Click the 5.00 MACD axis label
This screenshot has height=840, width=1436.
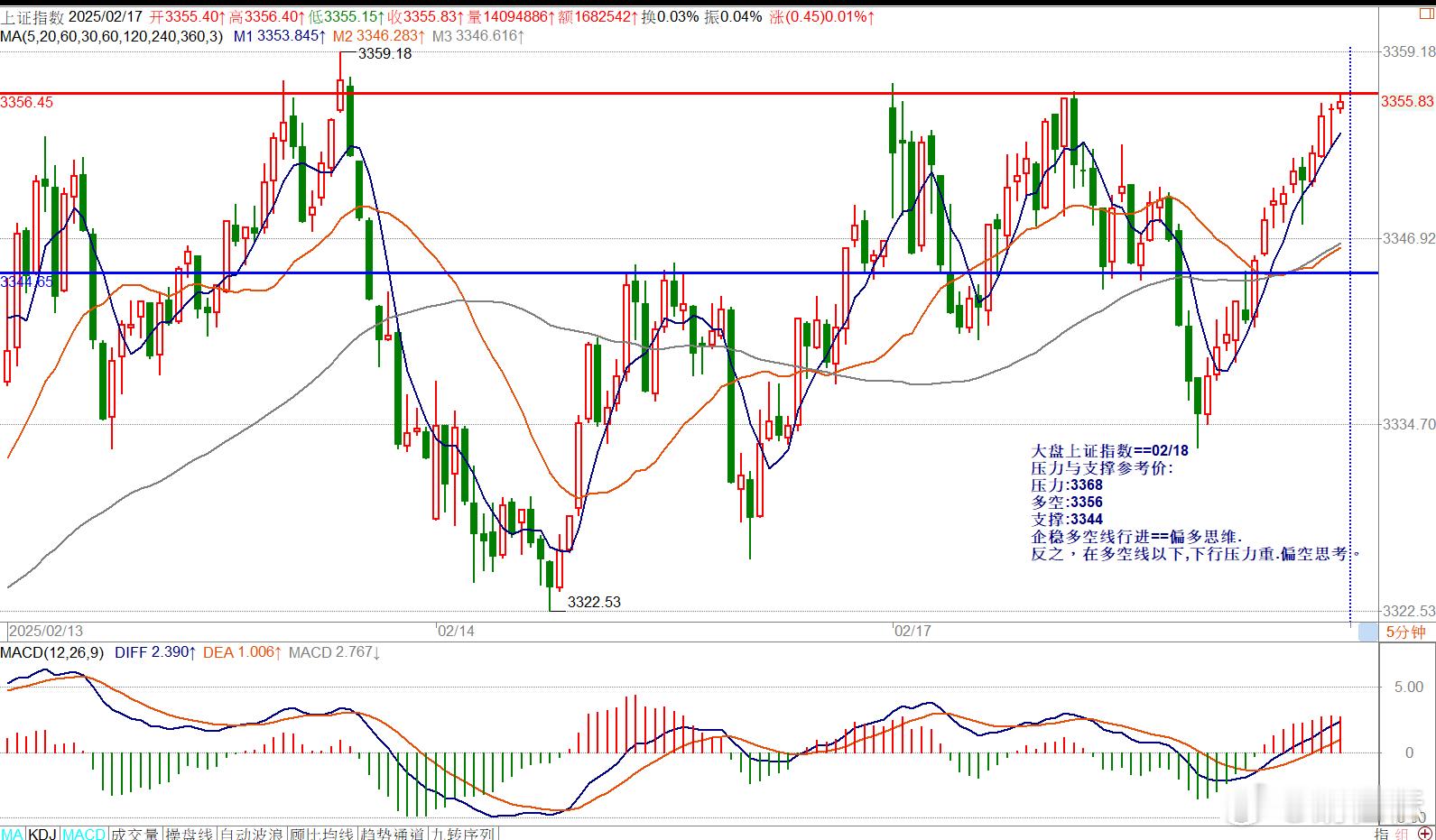click(1409, 687)
